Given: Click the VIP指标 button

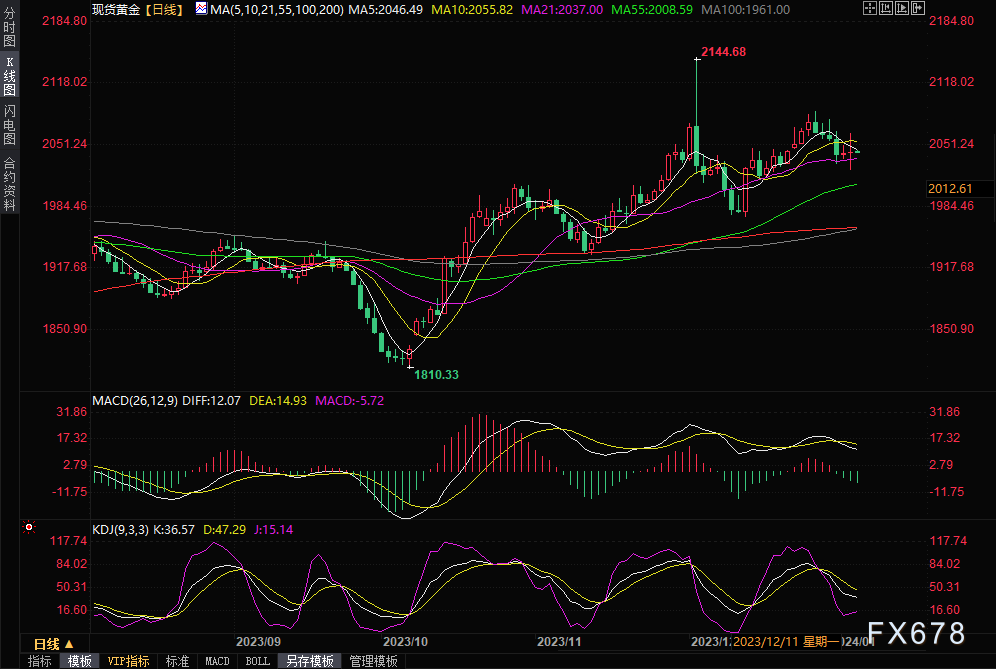Looking at the screenshot, I should point(128,661).
